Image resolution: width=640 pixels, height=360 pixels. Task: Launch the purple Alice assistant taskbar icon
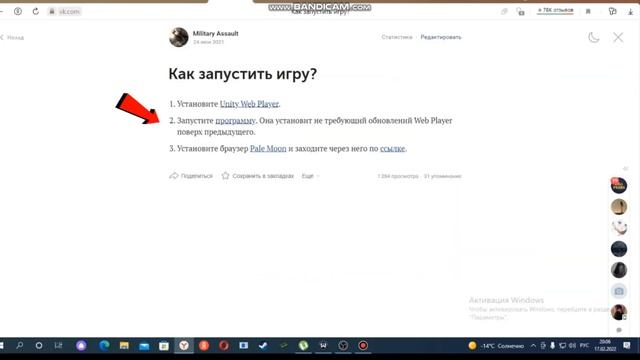pyautogui.click(x=81, y=346)
